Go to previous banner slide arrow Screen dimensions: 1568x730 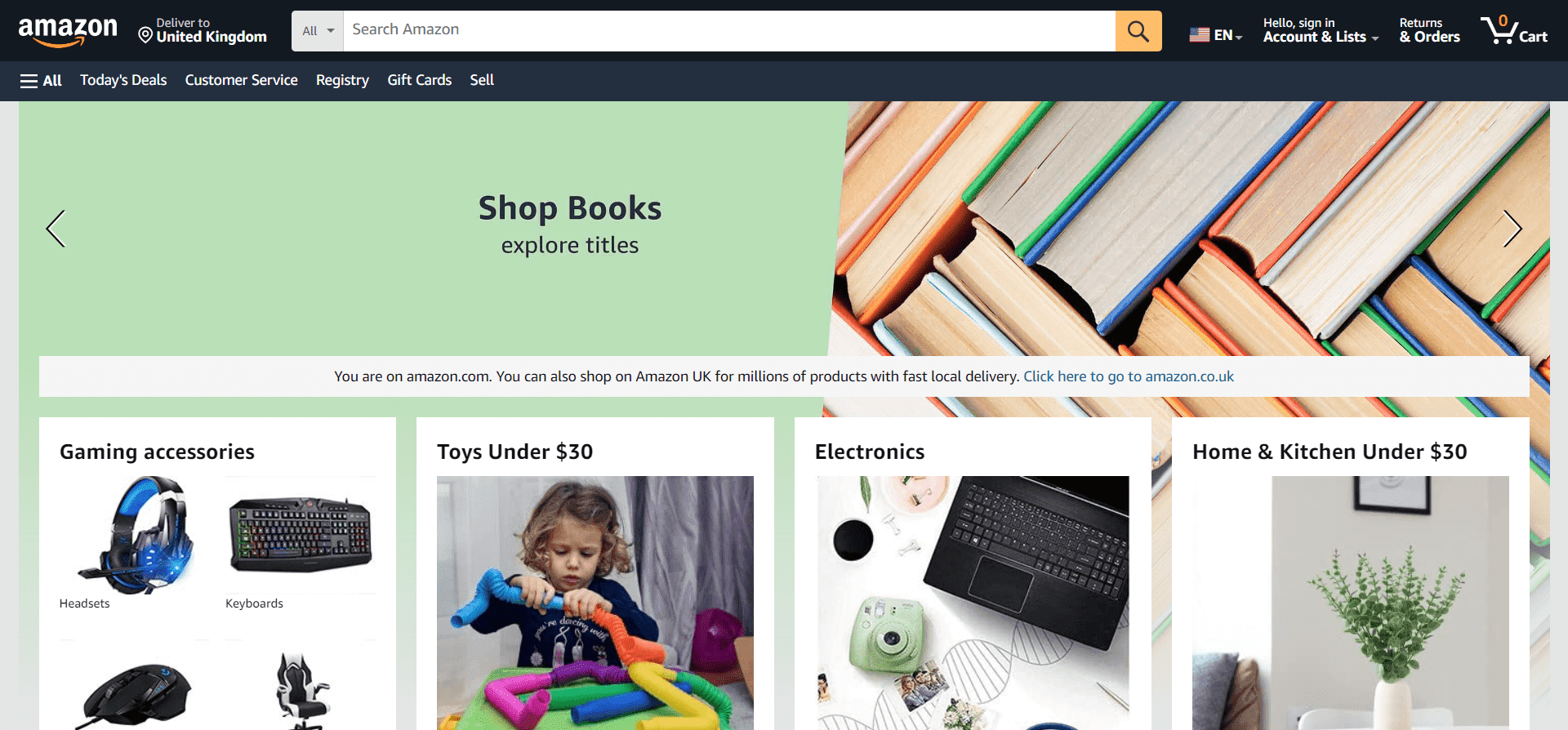(56, 229)
